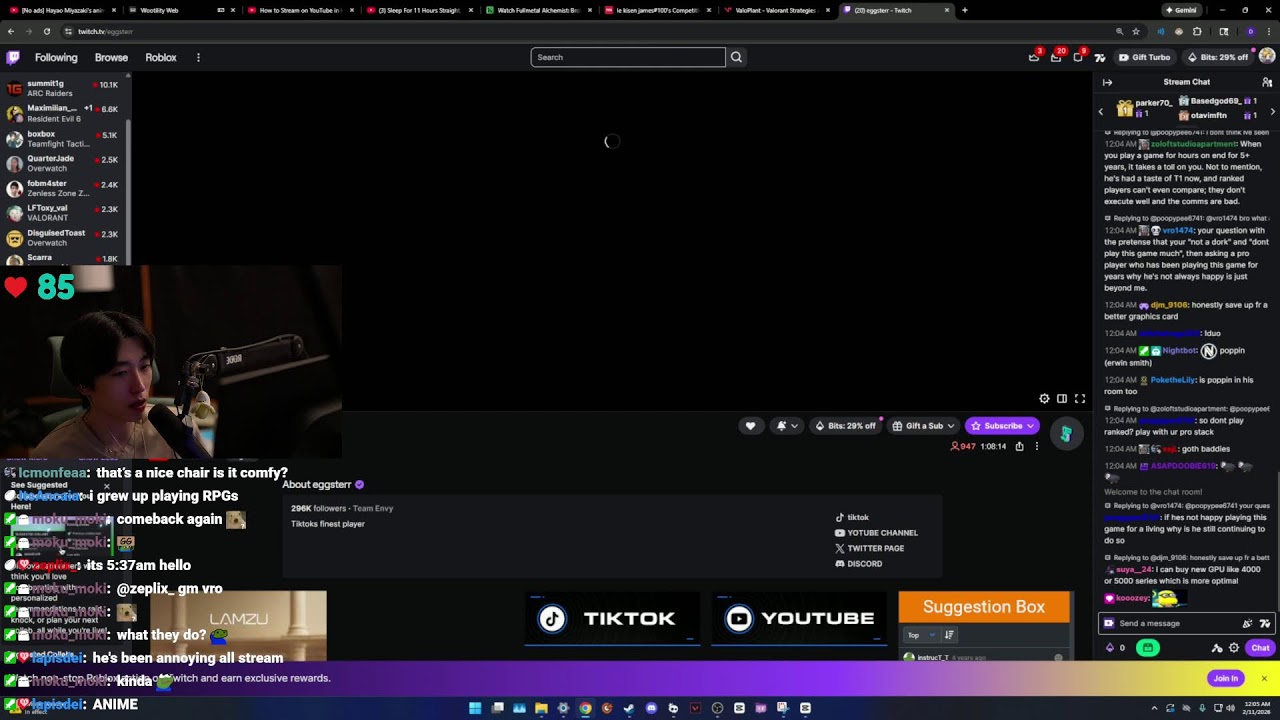Click the search magnifier button
1280x720 pixels.
point(736,57)
